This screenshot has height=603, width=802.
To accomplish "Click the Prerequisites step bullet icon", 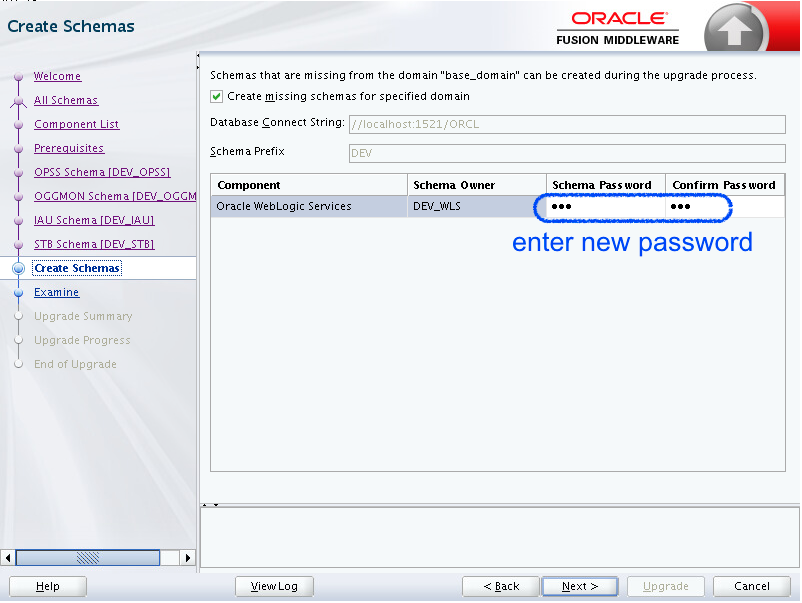I will [x=18, y=148].
